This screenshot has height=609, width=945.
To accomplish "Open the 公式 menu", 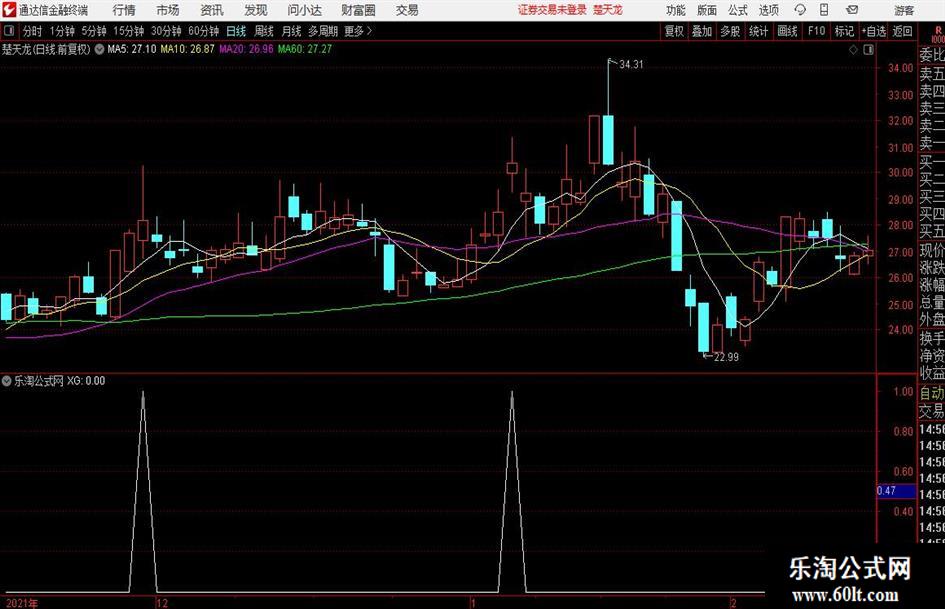I will (738, 10).
